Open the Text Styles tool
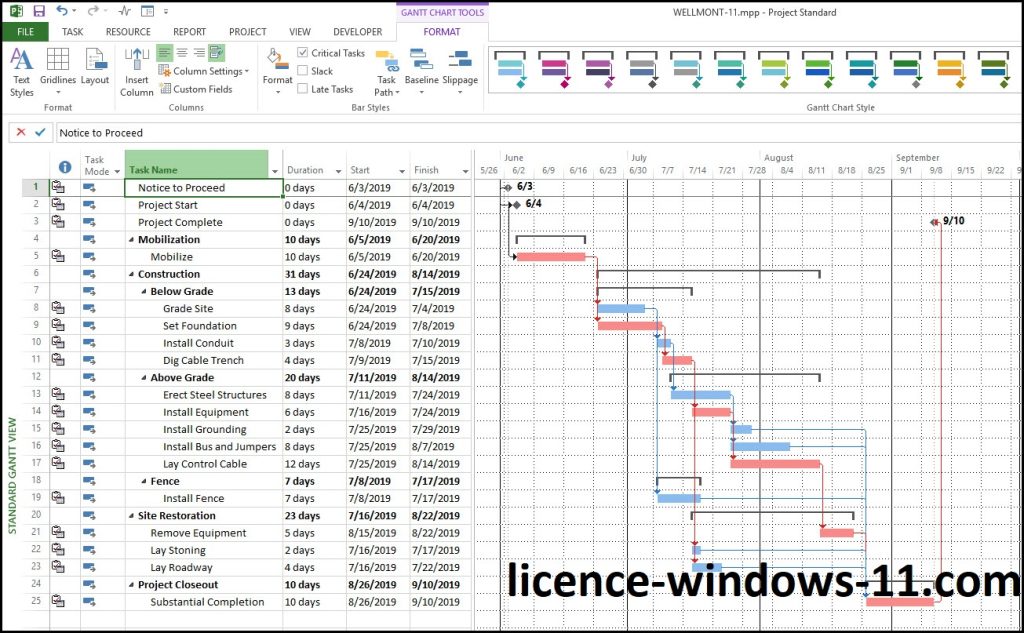Viewport: 1024px width, 633px height. (x=21, y=70)
